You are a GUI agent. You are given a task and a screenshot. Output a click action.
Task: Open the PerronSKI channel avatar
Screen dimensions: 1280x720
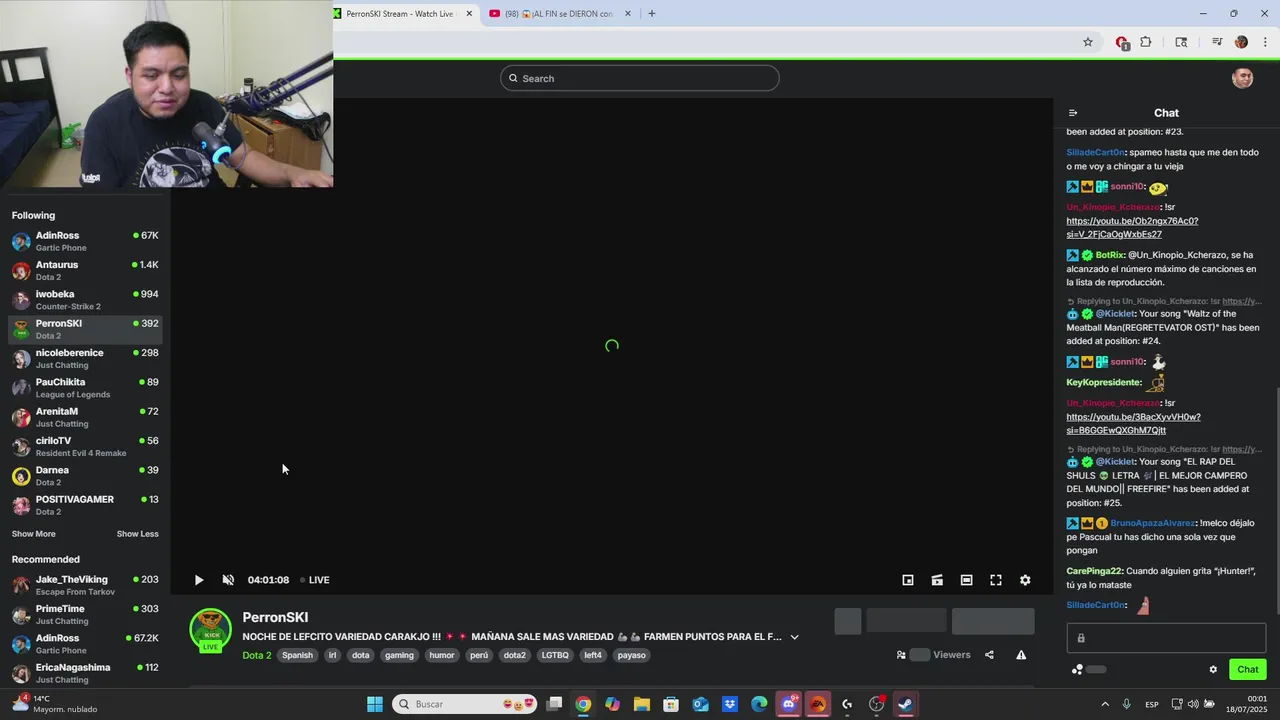210,630
